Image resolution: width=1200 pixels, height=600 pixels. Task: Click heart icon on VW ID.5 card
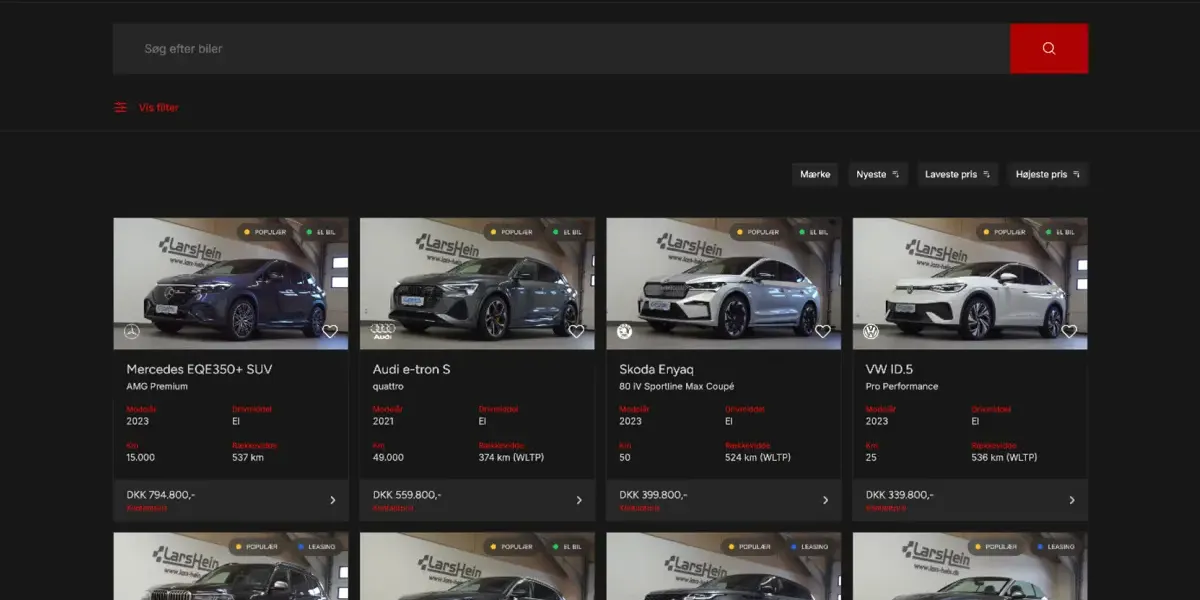pyautogui.click(x=1069, y=331)
